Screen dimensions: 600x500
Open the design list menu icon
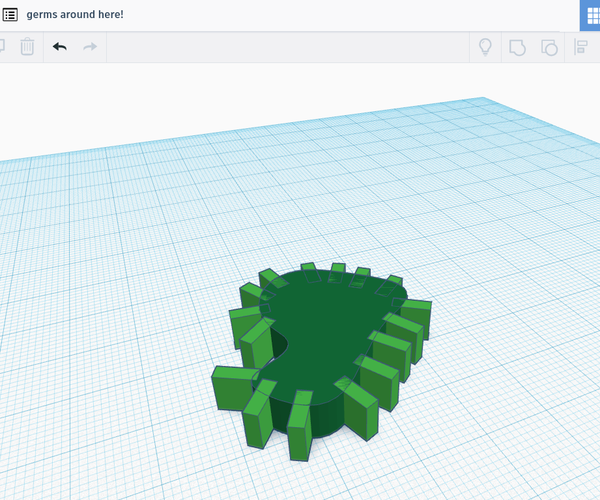click(10, 15)
